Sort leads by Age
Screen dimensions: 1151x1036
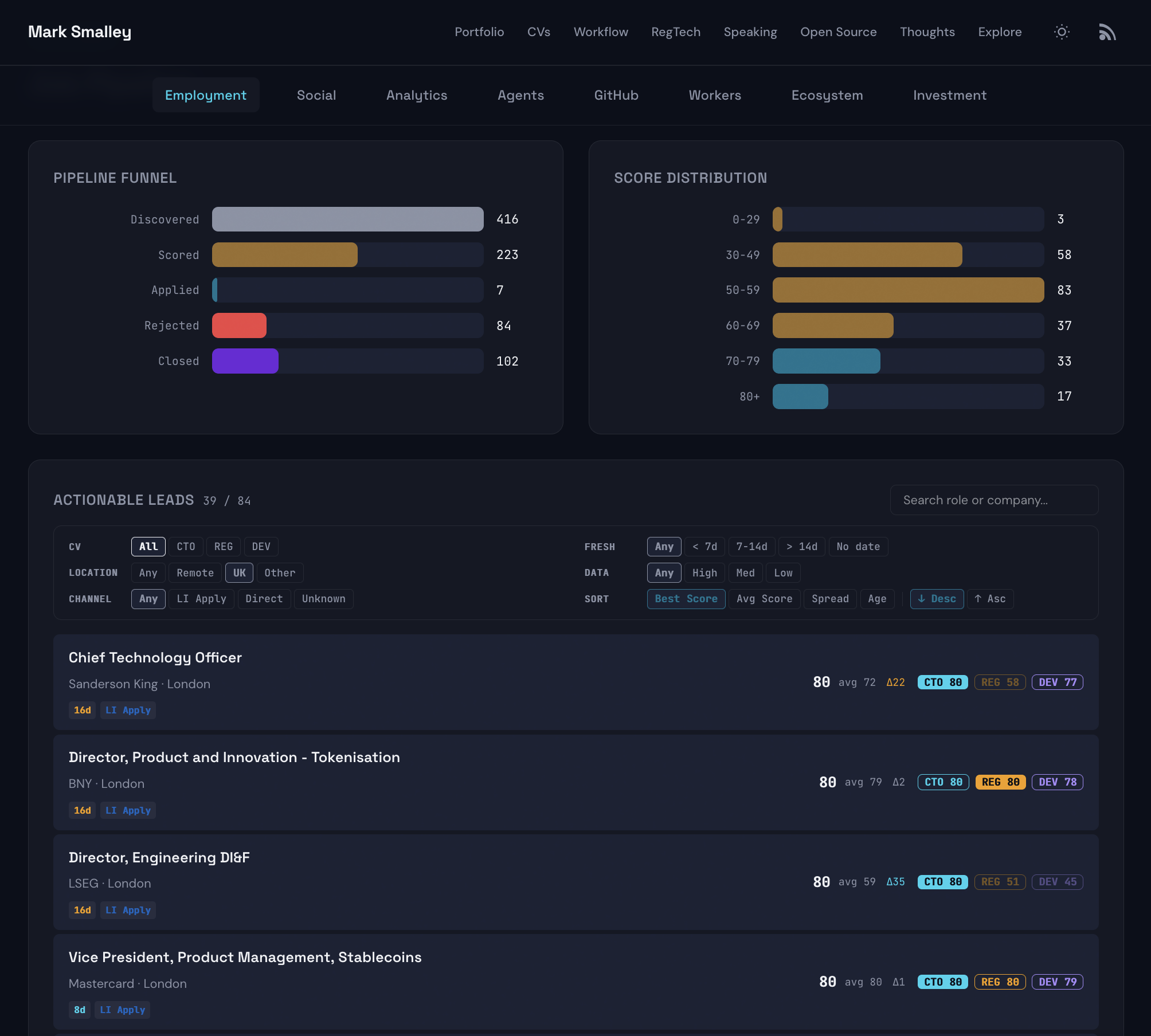(878, 599)
